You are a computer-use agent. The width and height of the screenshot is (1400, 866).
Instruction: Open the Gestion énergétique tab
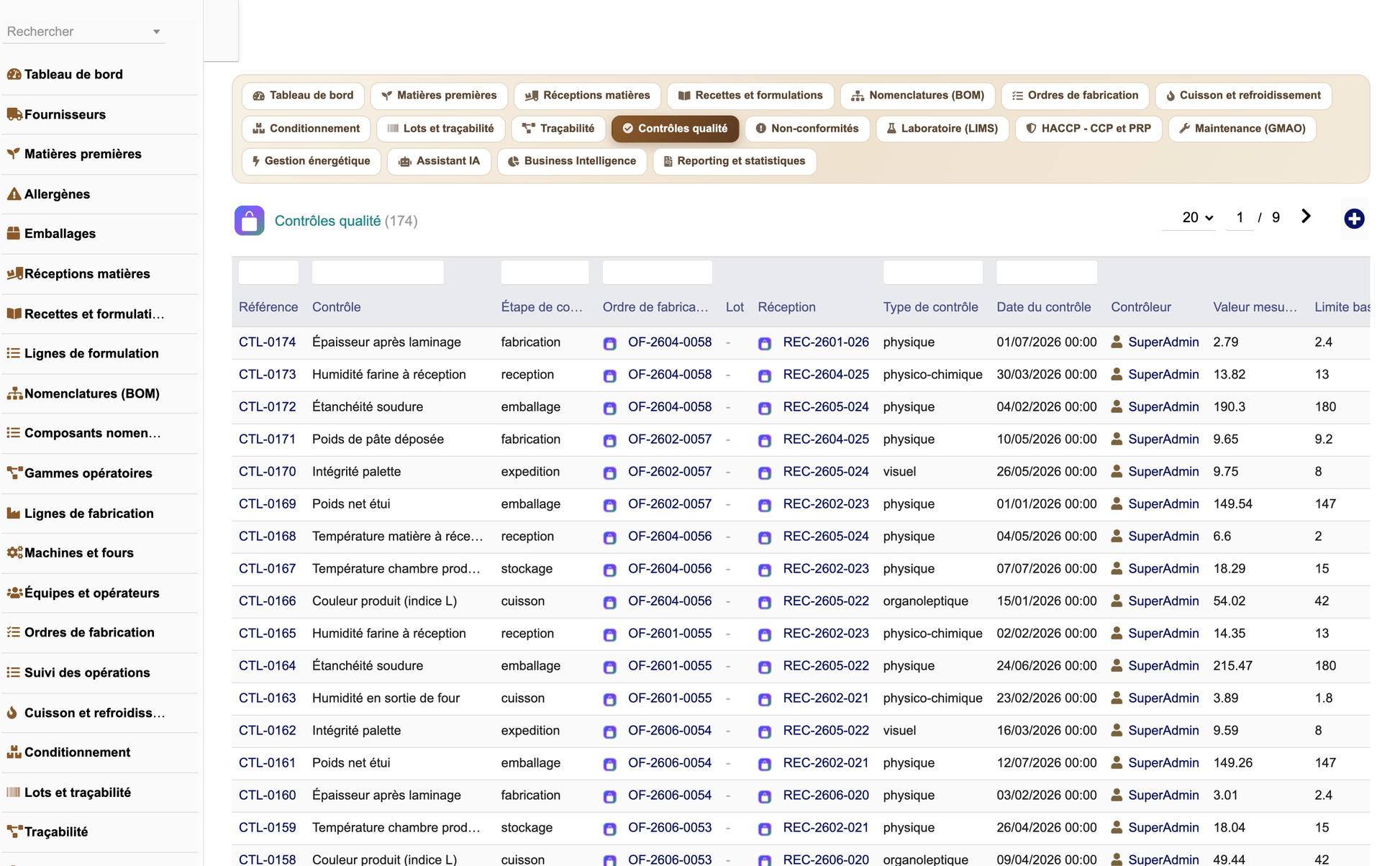coord(311,161)
